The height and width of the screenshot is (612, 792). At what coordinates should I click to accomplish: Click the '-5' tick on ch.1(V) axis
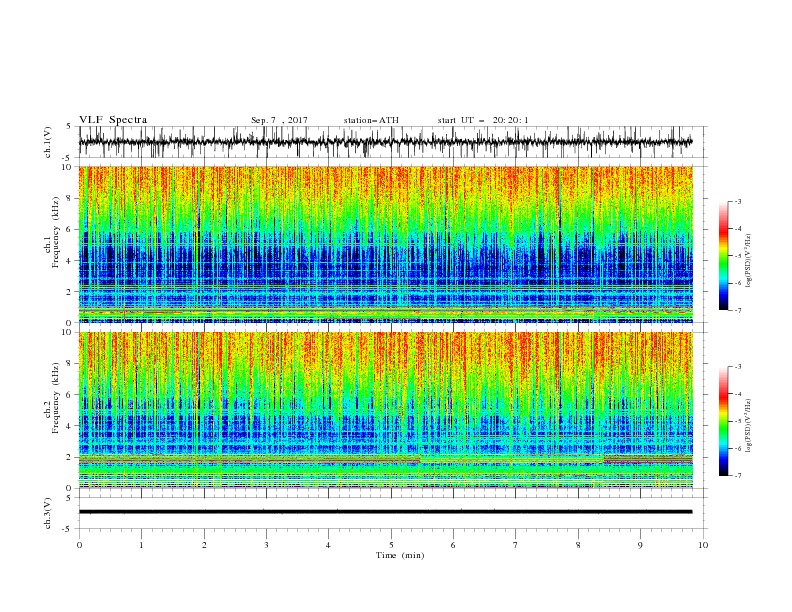(x=68, y=158)
